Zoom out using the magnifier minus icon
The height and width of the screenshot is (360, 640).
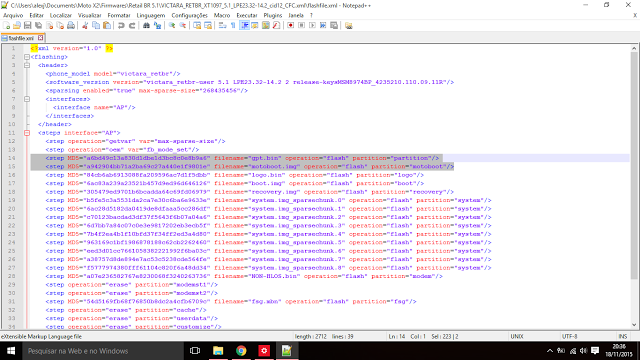click(x=182, y=26)
